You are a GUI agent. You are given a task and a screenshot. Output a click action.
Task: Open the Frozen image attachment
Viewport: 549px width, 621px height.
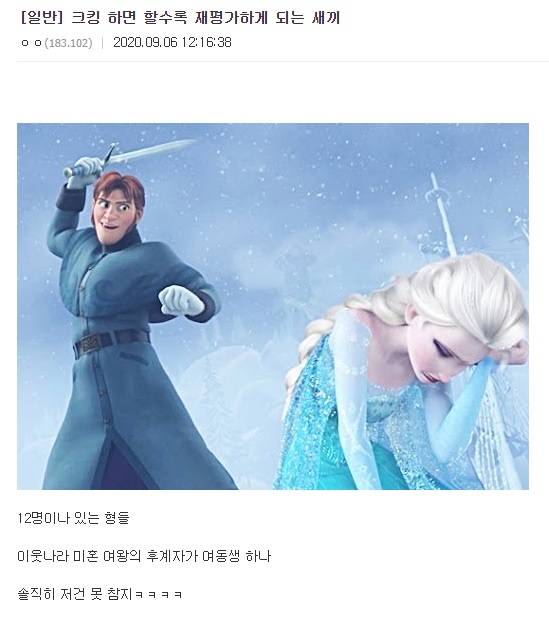[x=273, y=306]
